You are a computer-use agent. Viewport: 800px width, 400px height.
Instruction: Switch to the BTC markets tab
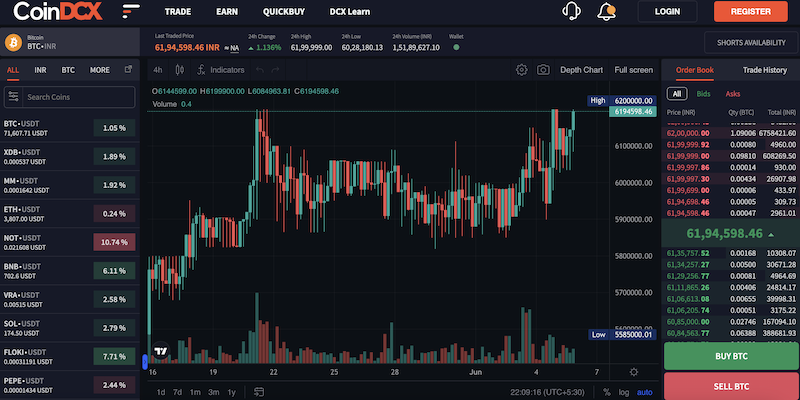point(68,70)
